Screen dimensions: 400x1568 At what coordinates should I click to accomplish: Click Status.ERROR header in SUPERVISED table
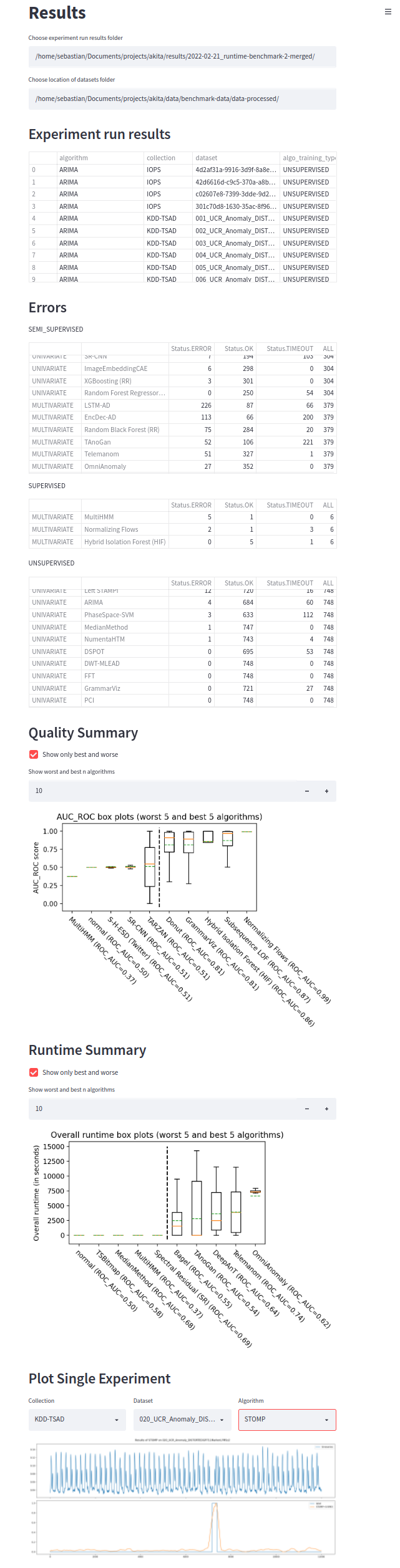pyautogui.click(x=191, y=506)
